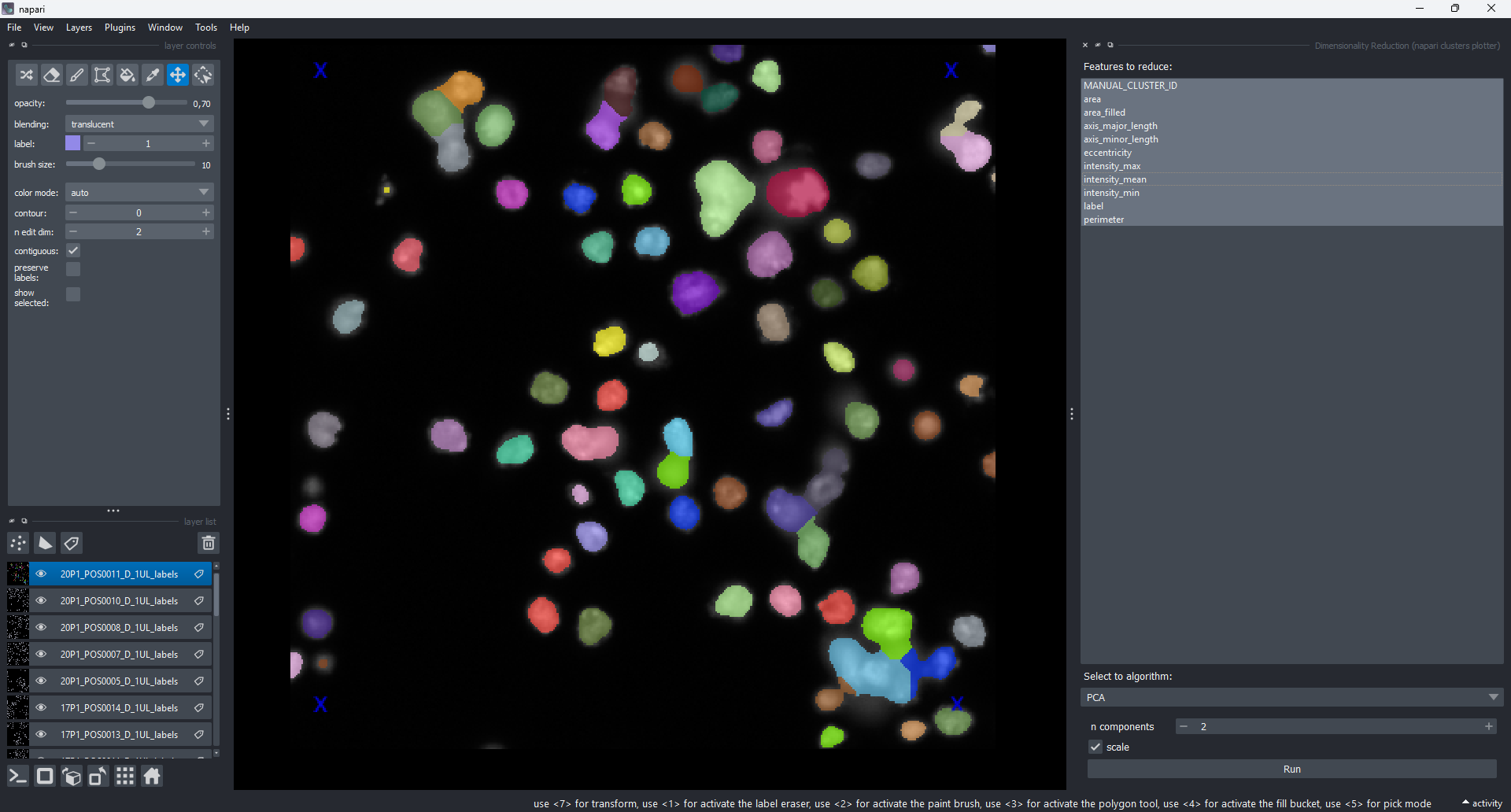Select the 20P1_POS0005_D_1UL_labels layer

[119, 681]
